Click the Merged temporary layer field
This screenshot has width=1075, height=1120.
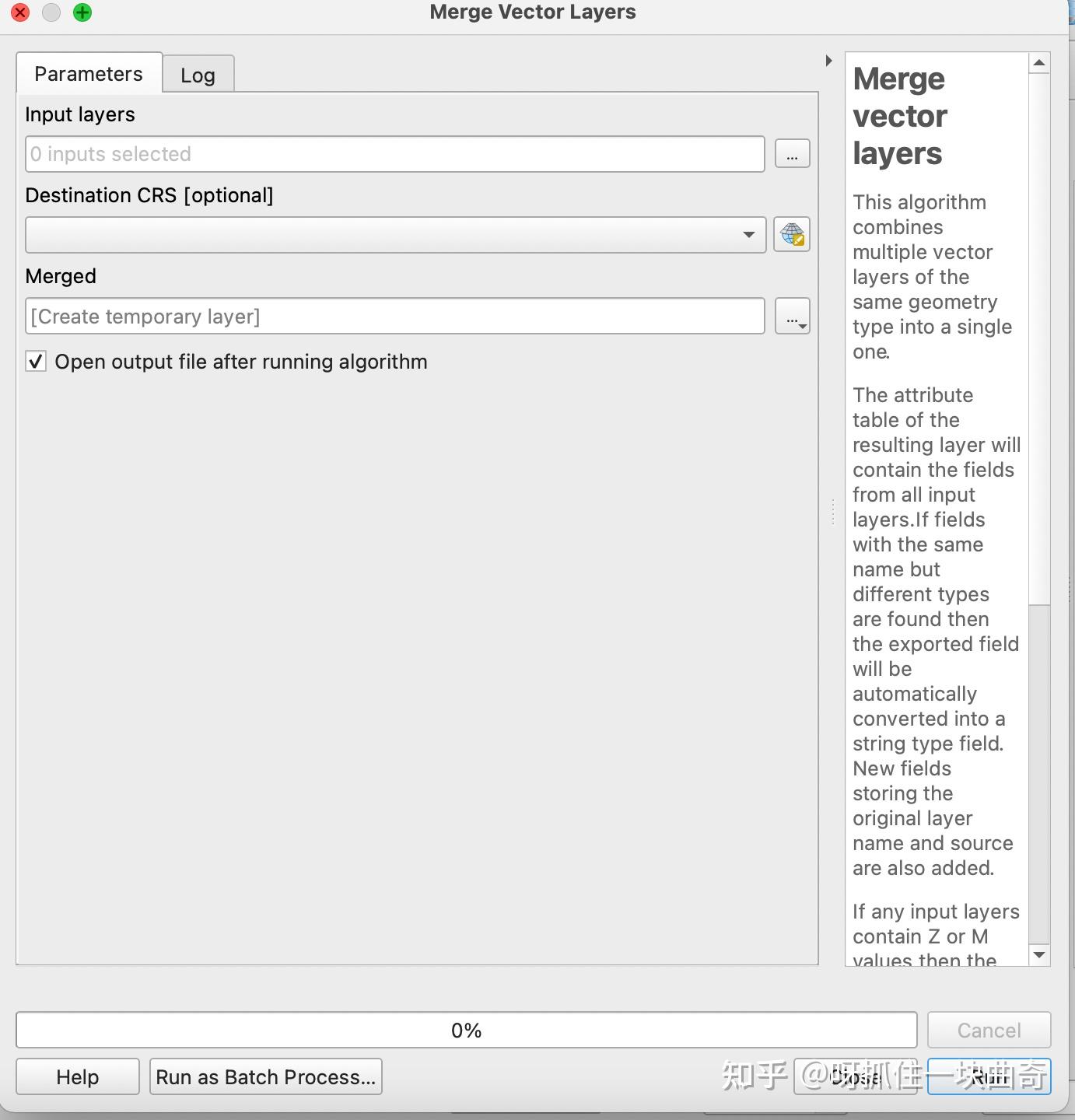coord(389,316)
